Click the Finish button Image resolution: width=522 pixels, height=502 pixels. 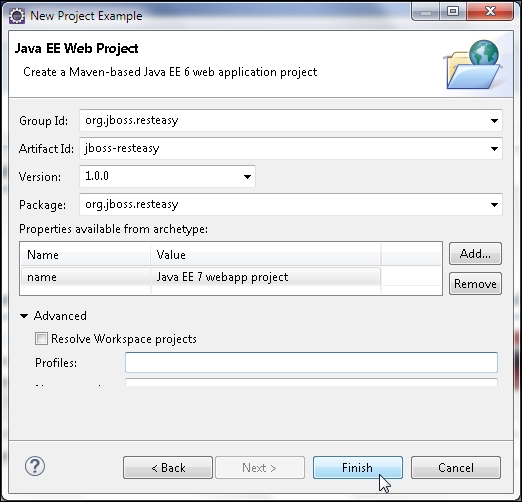point(358,468)
